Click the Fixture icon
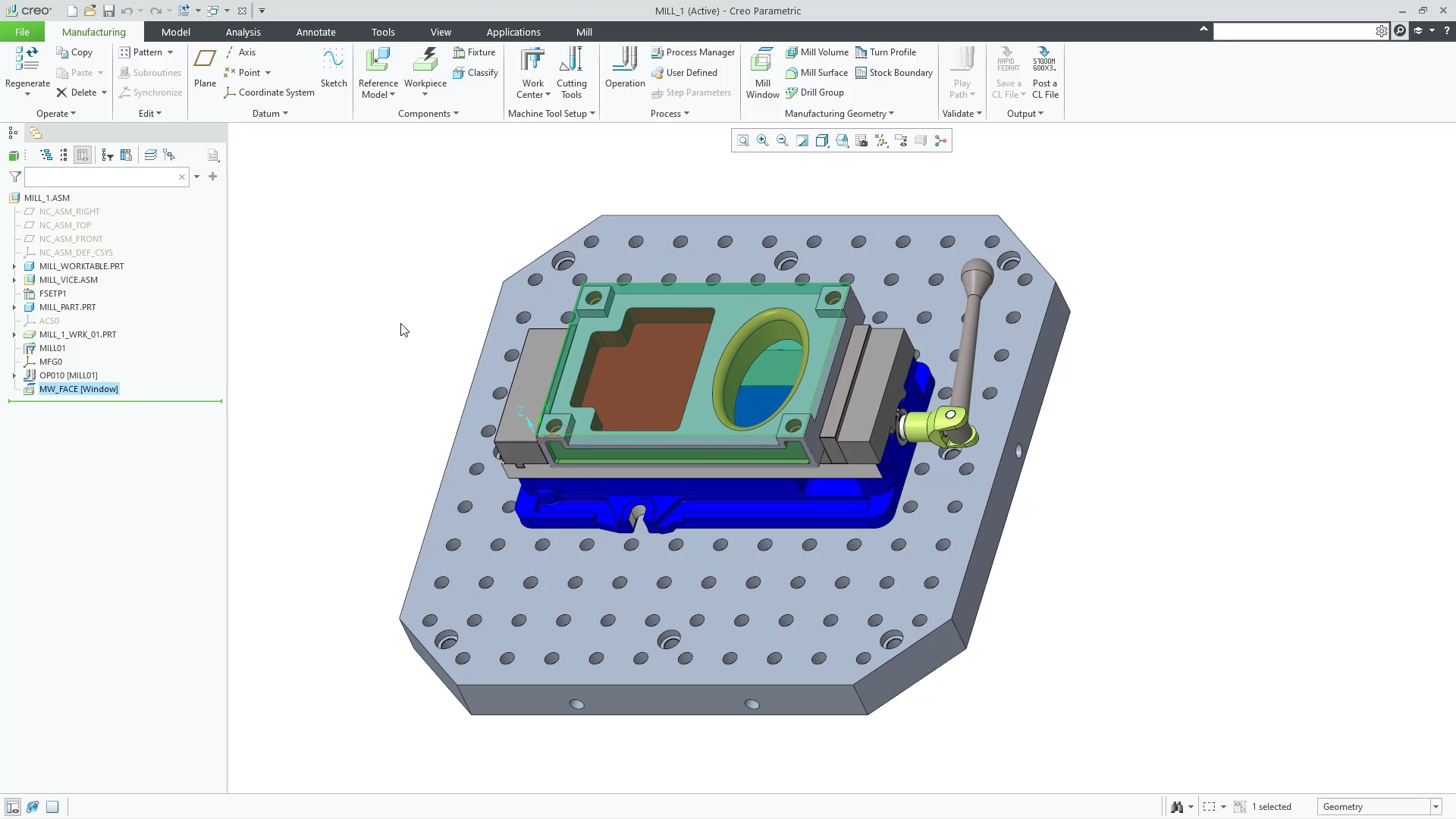 (x=475, y=52)
